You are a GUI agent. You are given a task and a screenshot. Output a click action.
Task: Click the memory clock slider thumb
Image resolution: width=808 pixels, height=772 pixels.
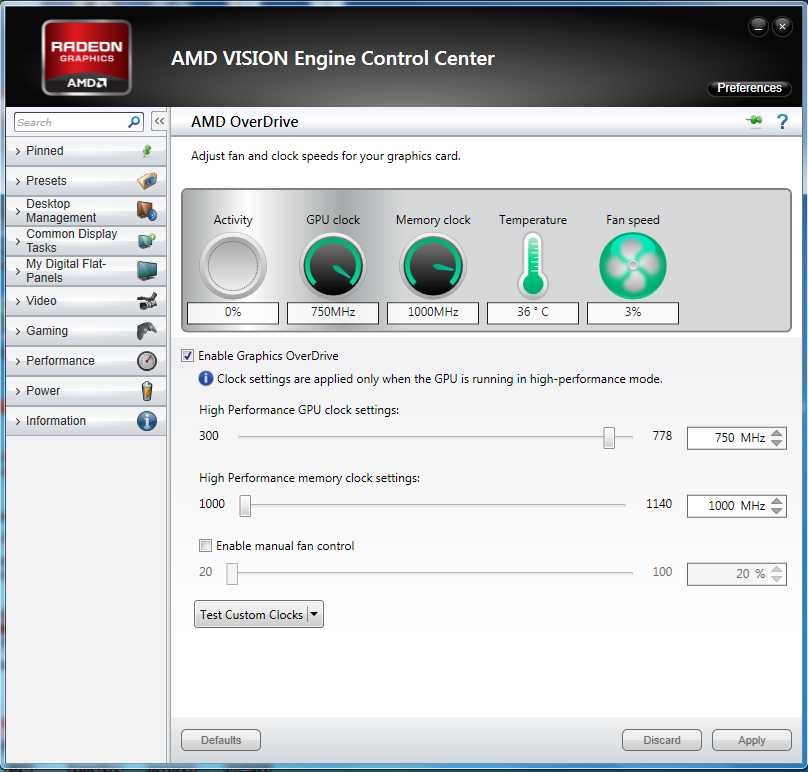click(x=245, y=506)
